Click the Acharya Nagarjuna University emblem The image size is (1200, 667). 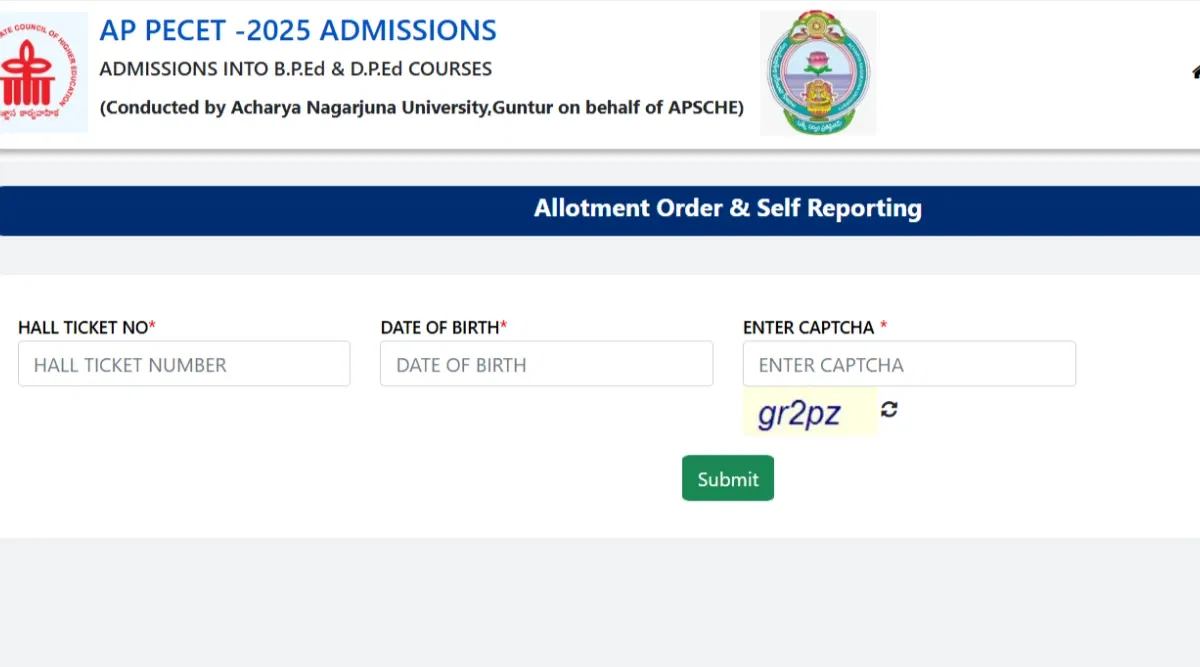click(818, 73)
